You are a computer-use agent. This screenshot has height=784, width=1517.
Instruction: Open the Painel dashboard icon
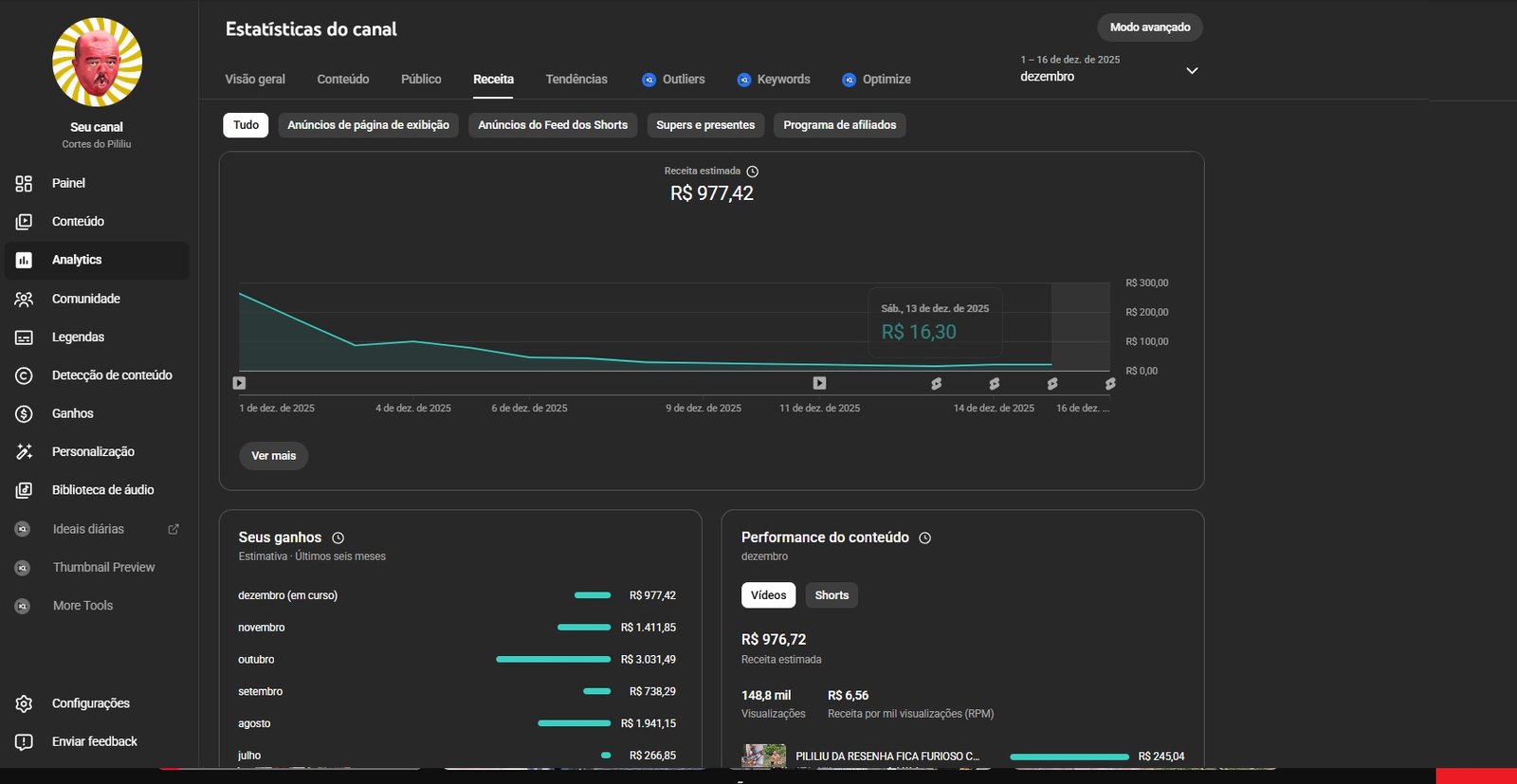click(x=25, y=183)
